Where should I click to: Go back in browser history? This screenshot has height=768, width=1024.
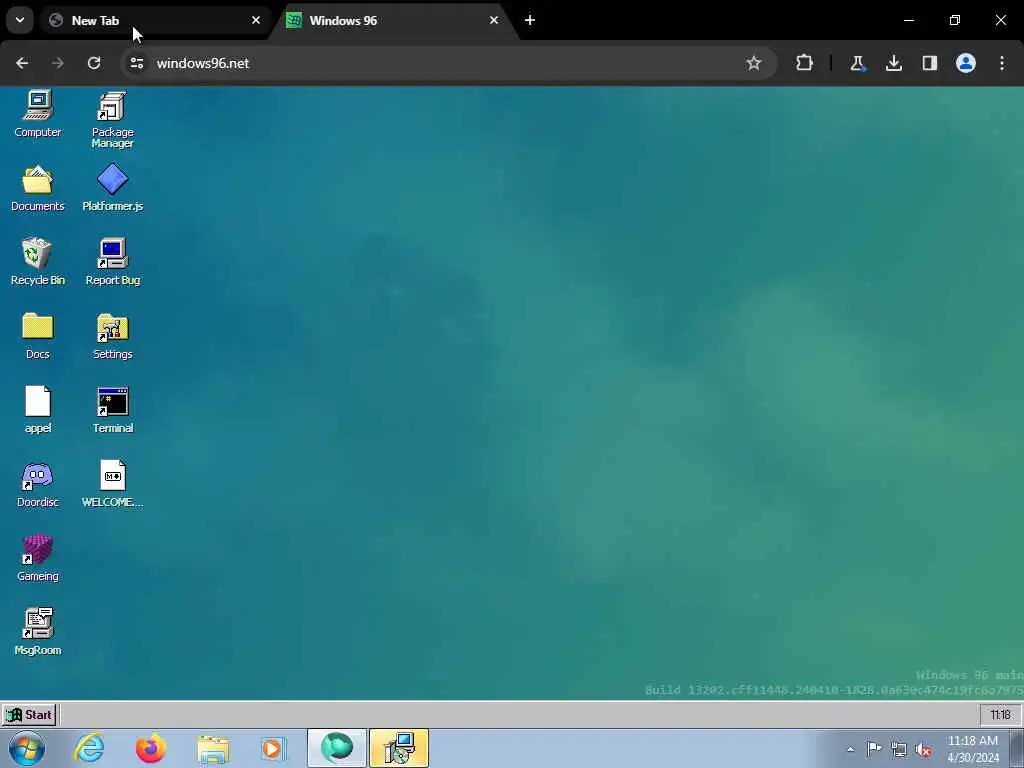22,63
